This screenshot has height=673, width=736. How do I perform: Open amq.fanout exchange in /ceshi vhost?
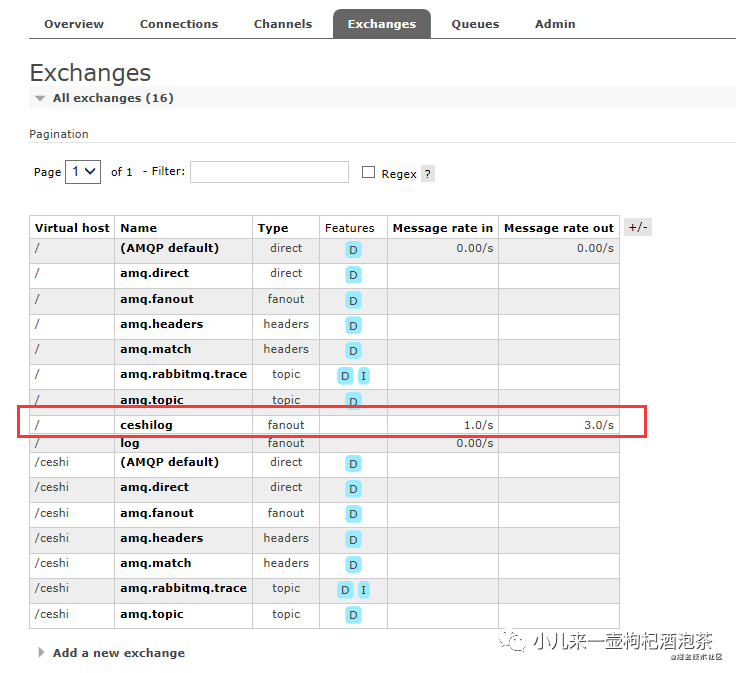[x=157, y=513]
